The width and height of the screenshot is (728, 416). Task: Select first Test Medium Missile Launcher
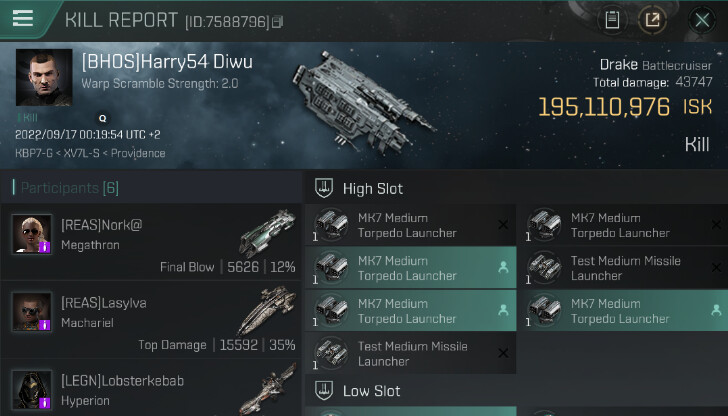tap(622, 268)
